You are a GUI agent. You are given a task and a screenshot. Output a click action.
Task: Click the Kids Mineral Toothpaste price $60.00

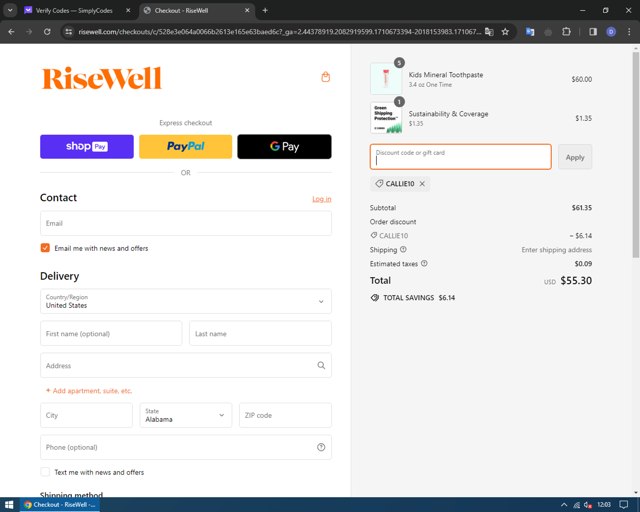[x=582, y=79]
